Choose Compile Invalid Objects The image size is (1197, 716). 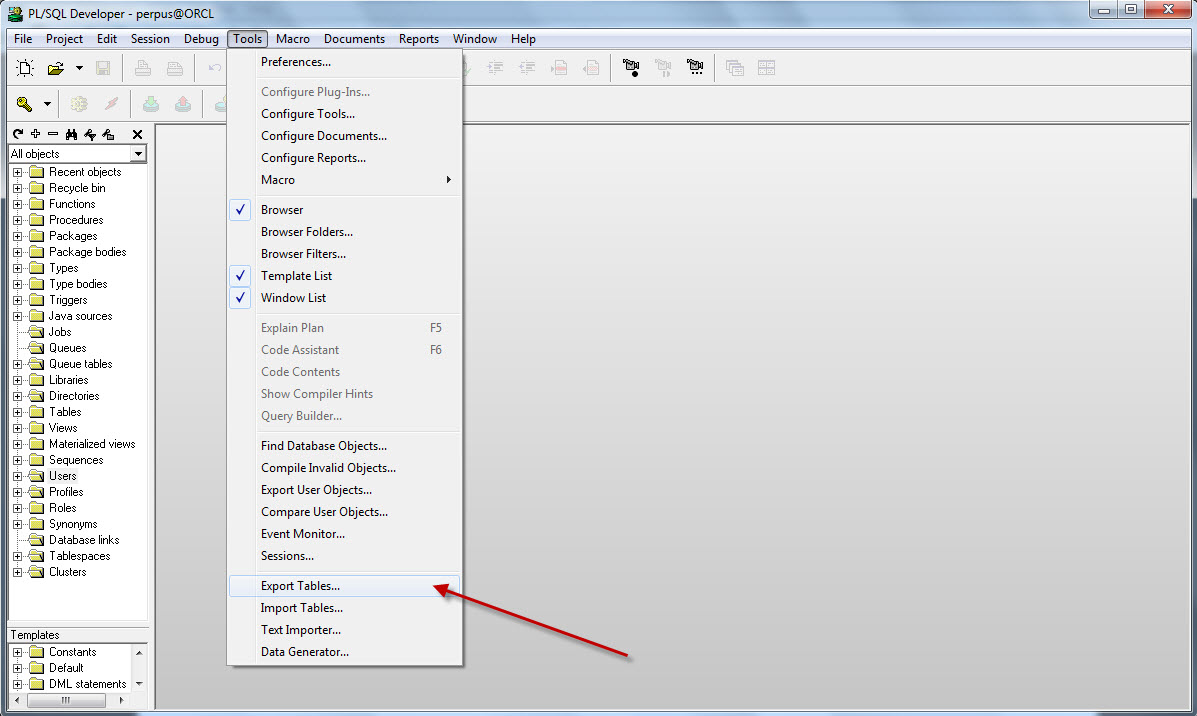pos(328,467)
